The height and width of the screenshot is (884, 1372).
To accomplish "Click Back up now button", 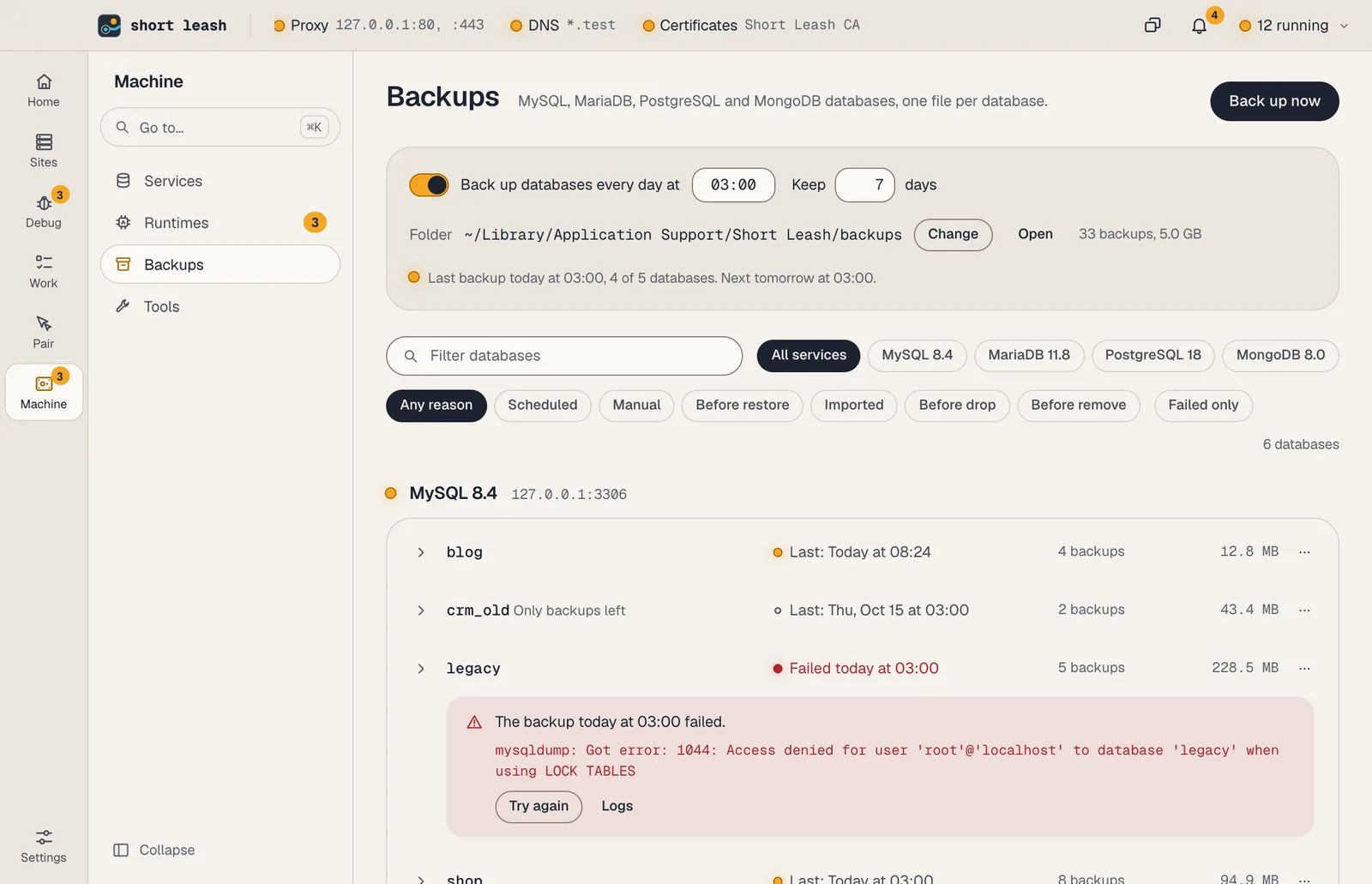I will tap(1274, 101).
